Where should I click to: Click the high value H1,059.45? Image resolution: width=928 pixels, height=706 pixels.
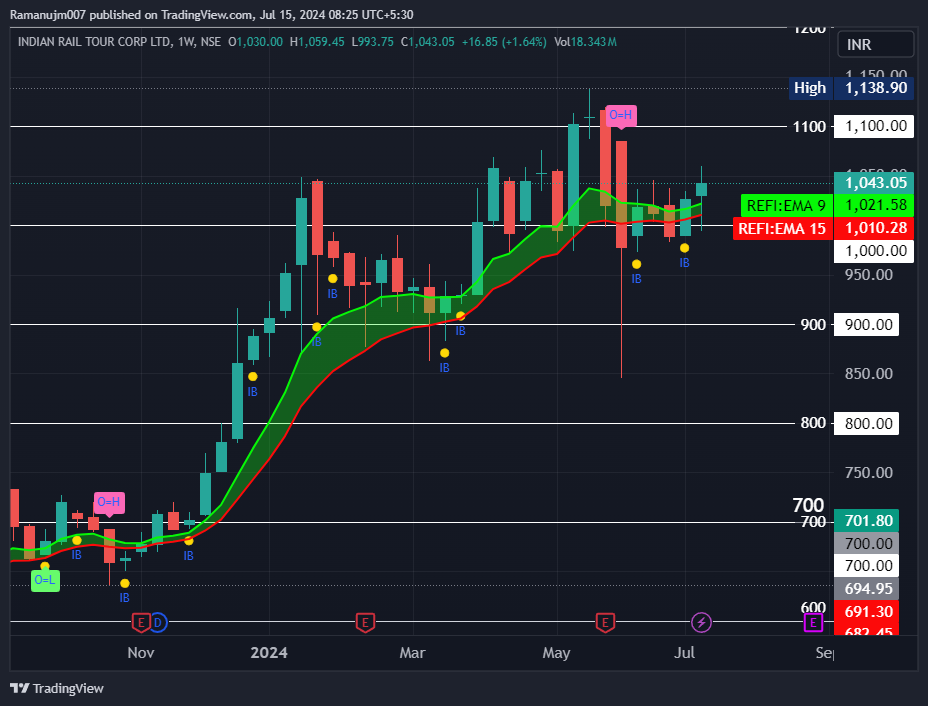[x=317, y=42]
